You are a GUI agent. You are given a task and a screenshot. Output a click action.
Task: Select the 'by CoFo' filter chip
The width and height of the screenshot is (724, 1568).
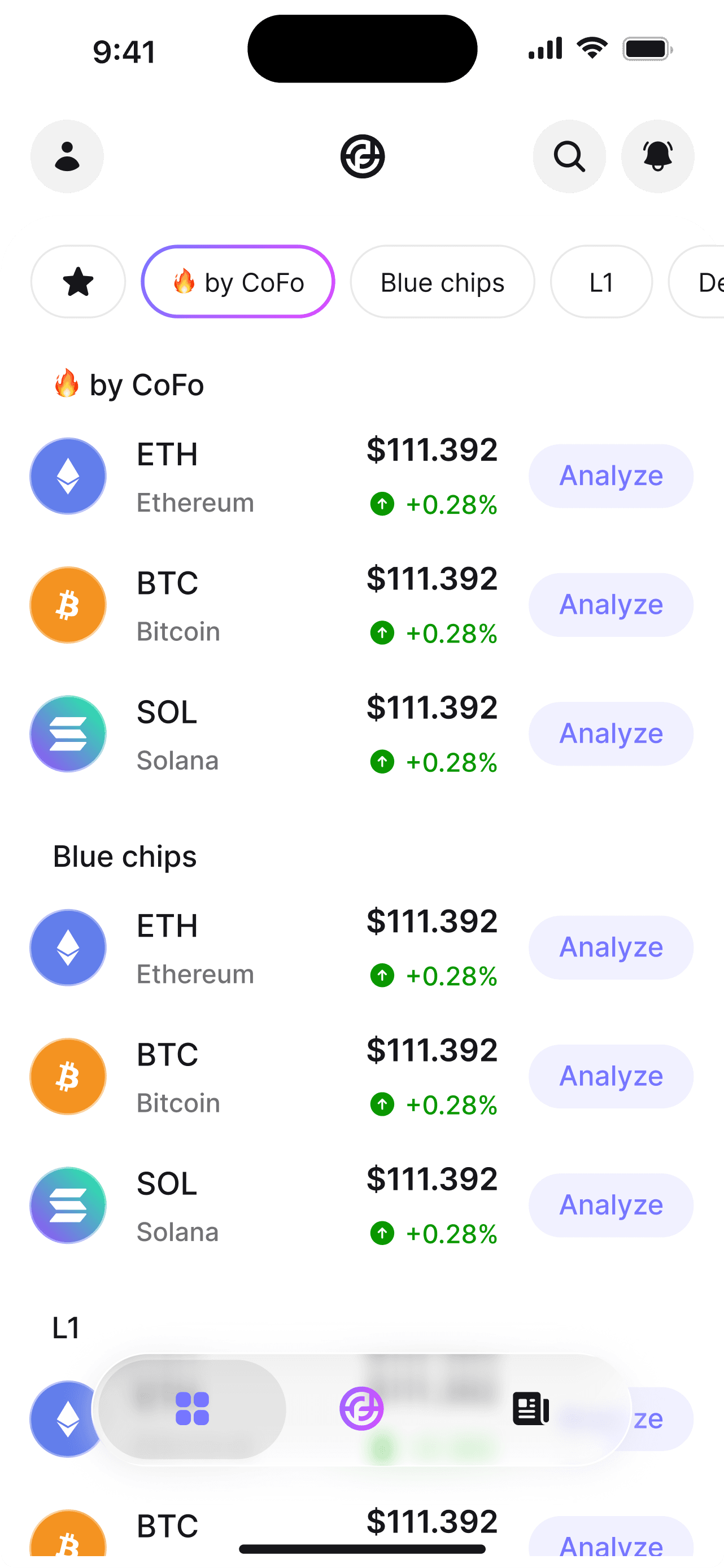tap(238, 282)
